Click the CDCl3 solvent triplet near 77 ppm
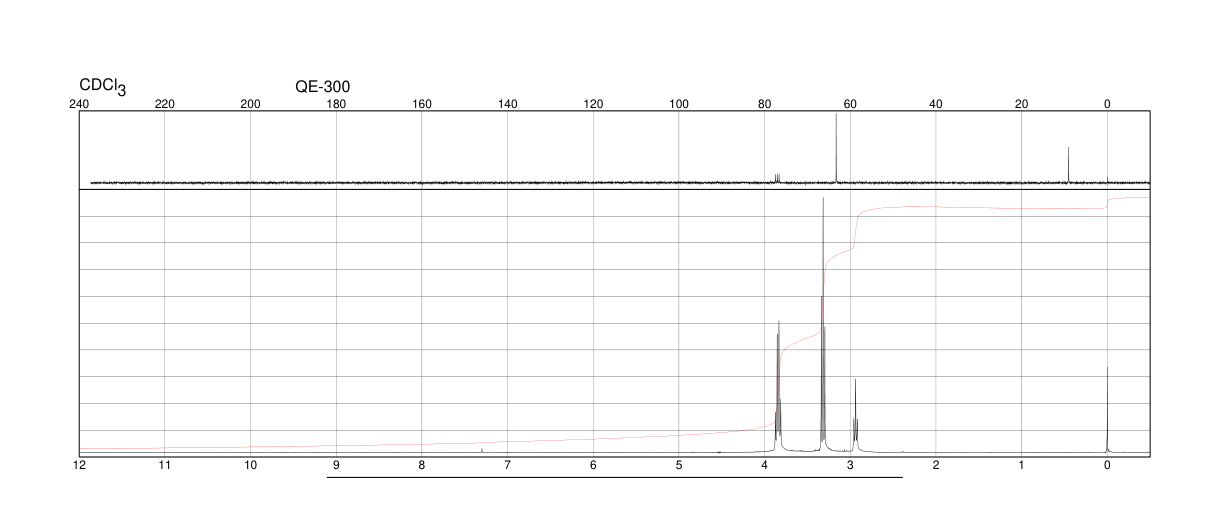The image size is (1224, 528). (x=777, y=178)
